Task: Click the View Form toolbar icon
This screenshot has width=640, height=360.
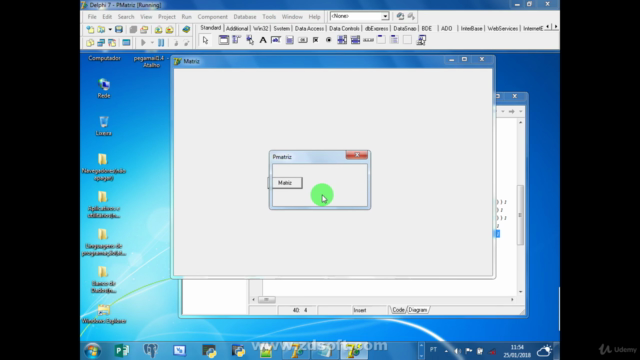Action: tap(101, 42)
